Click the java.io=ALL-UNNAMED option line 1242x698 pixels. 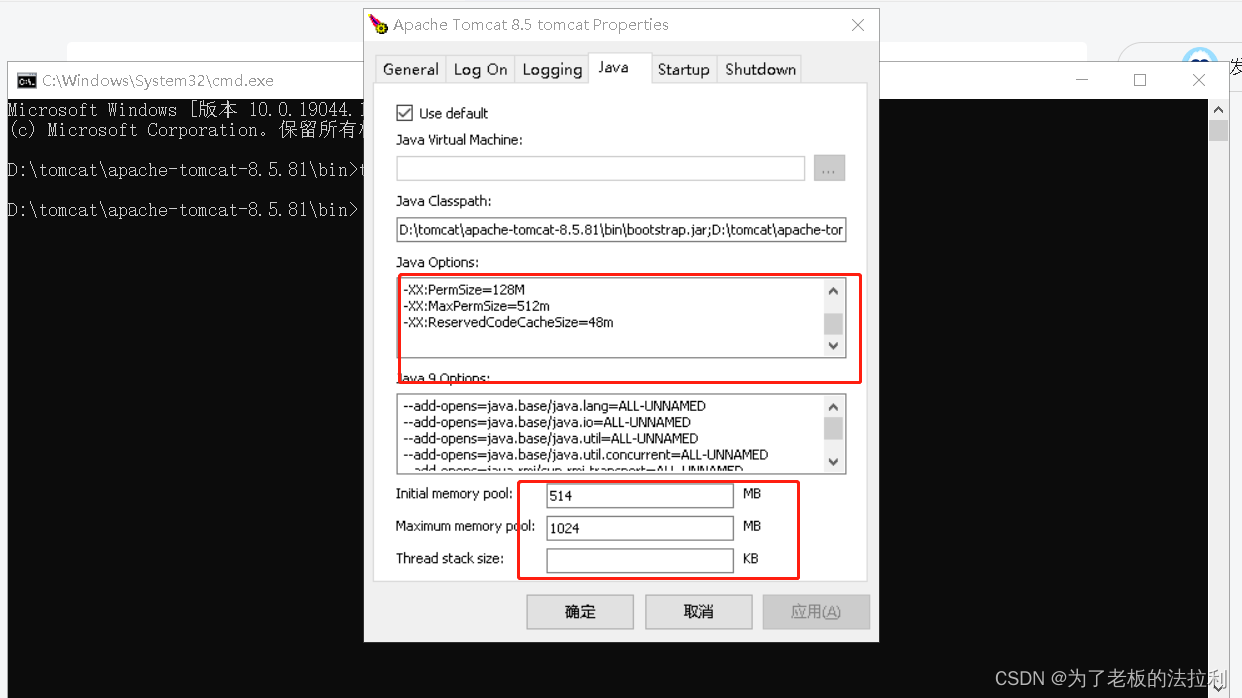click(547, 422)
